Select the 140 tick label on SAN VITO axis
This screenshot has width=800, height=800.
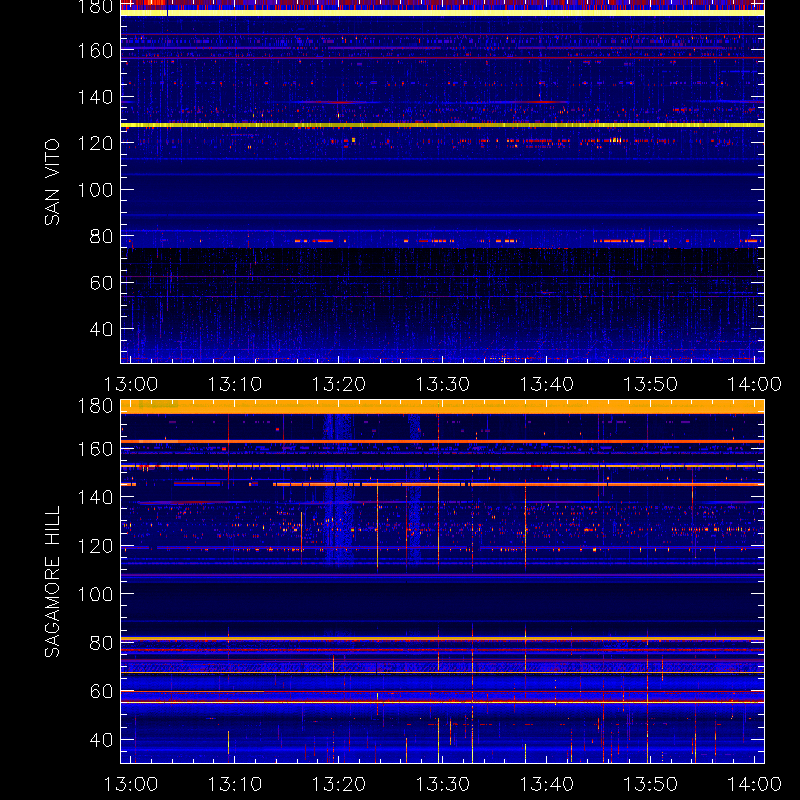point(95,97)
